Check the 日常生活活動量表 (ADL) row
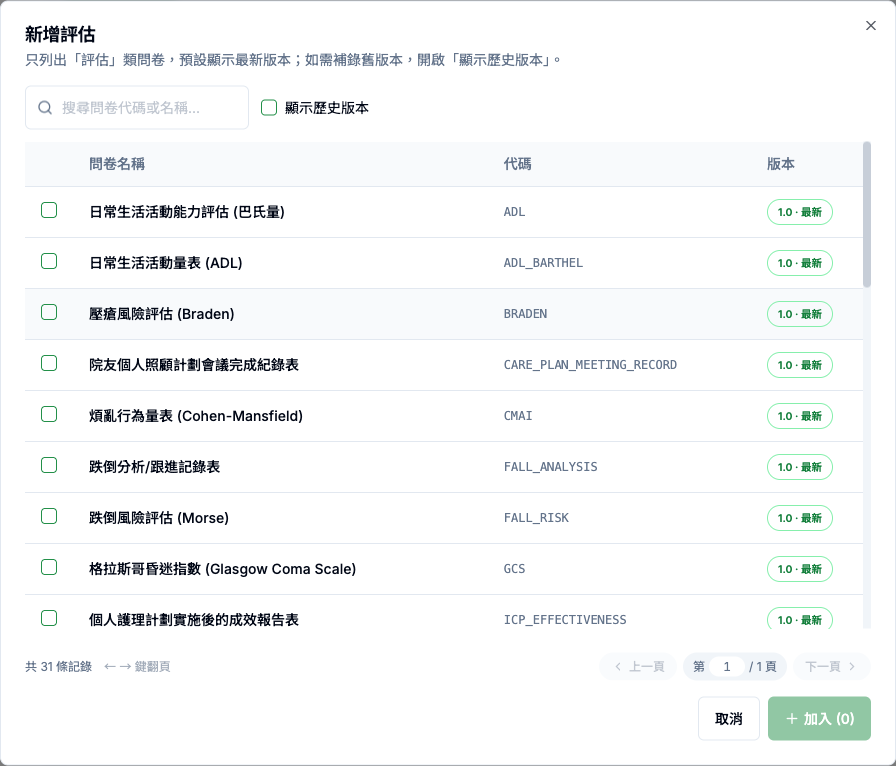Screen dimensions: 896x766 tap(49, 261)
